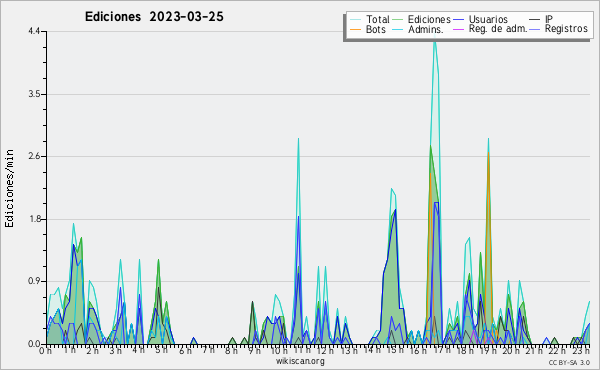Click the orange Bots legend line swatch
This screenshot has height=370, width=600.
click(355, 29)
